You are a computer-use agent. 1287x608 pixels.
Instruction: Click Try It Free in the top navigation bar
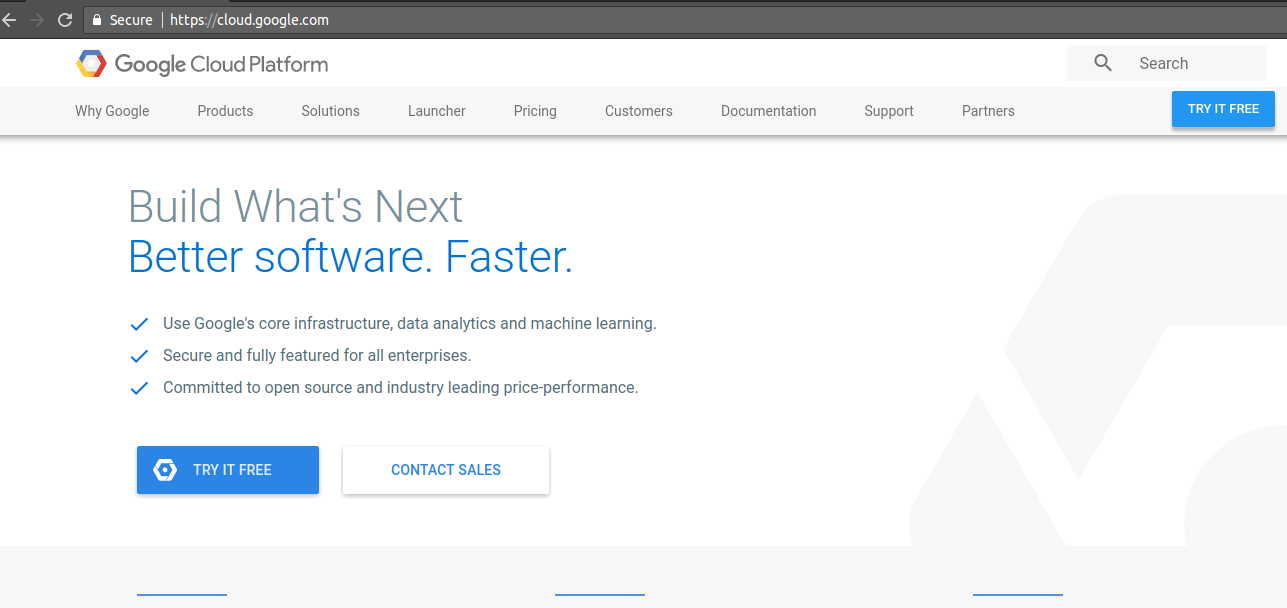[1223, 109]
